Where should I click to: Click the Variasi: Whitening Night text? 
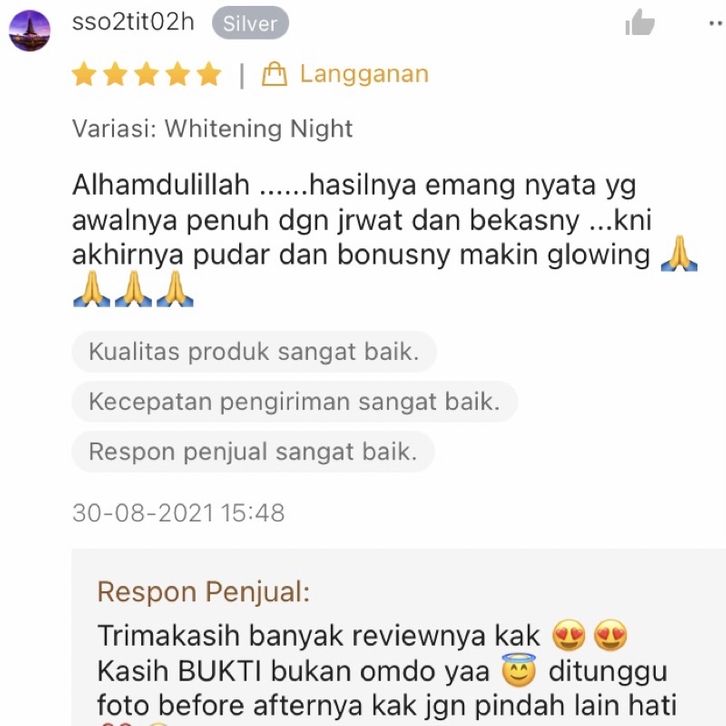pos(213,128)
